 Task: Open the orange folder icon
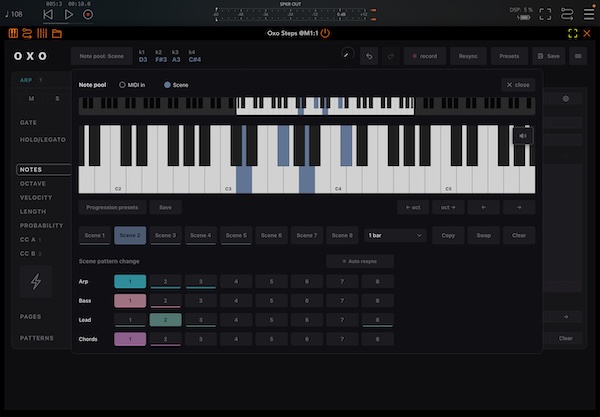(57, 34)
